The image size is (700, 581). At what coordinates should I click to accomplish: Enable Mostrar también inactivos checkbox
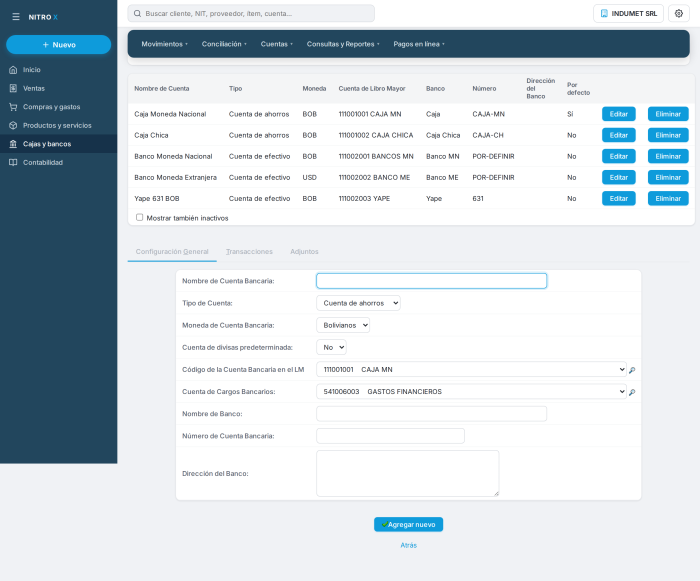coord(139,217)
